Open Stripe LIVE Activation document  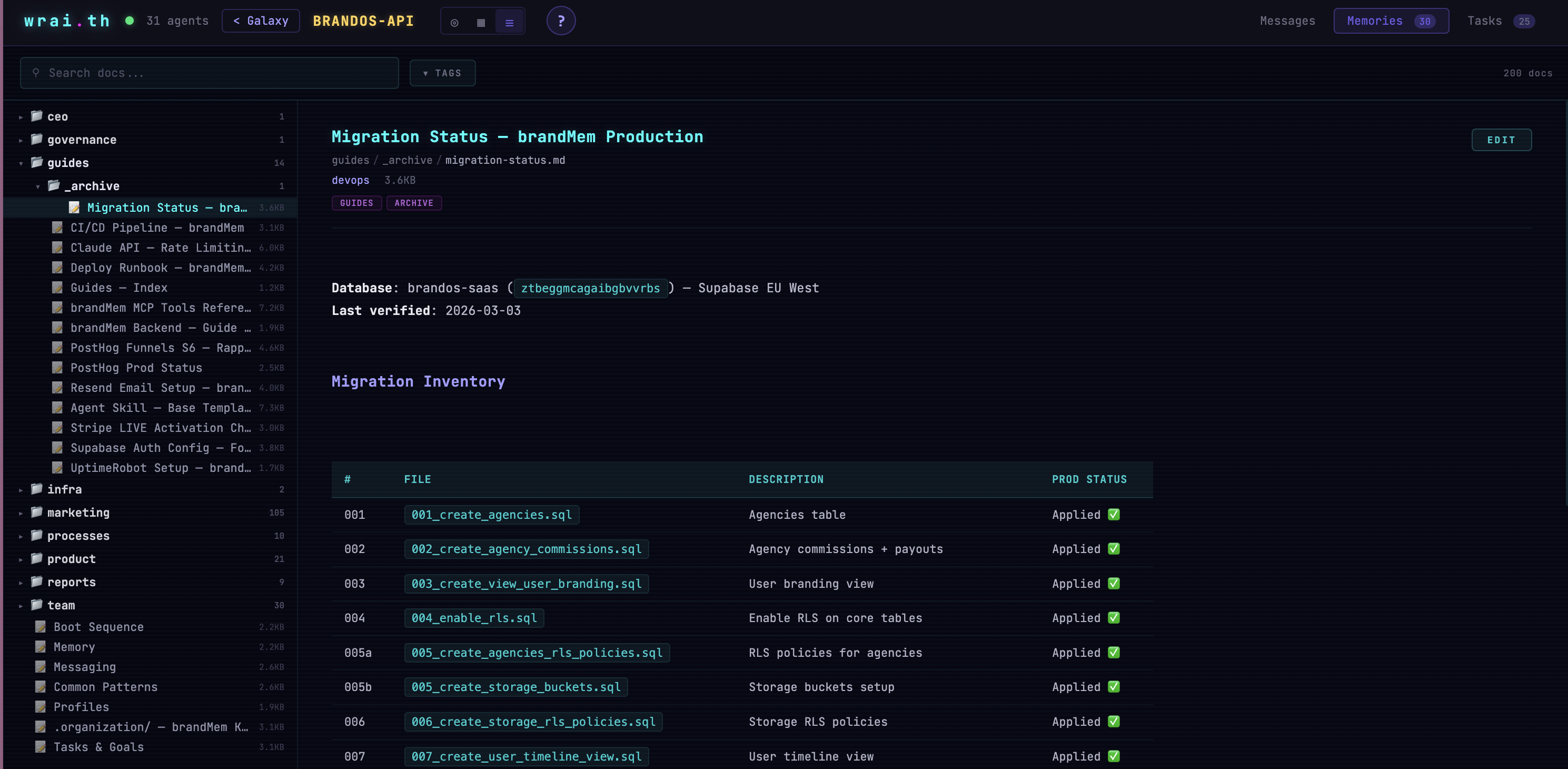coord(151,427)
